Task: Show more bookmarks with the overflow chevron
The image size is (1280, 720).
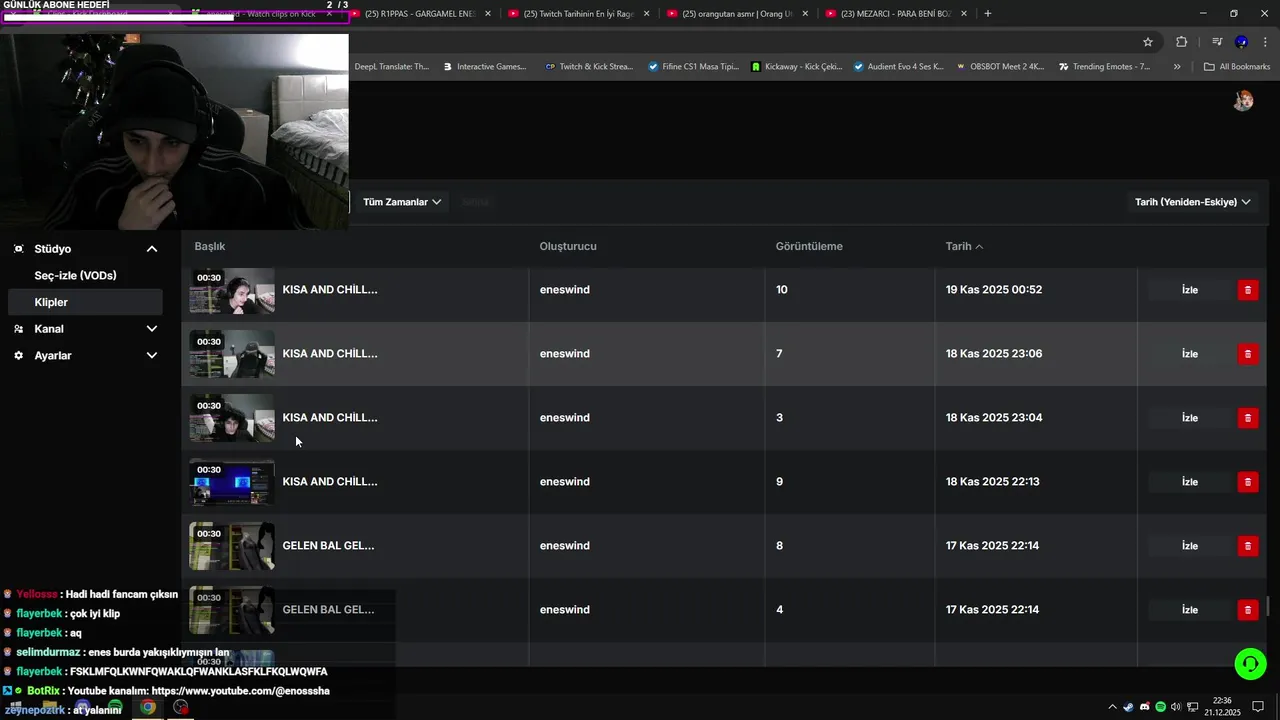Action: click(1177, 67)
